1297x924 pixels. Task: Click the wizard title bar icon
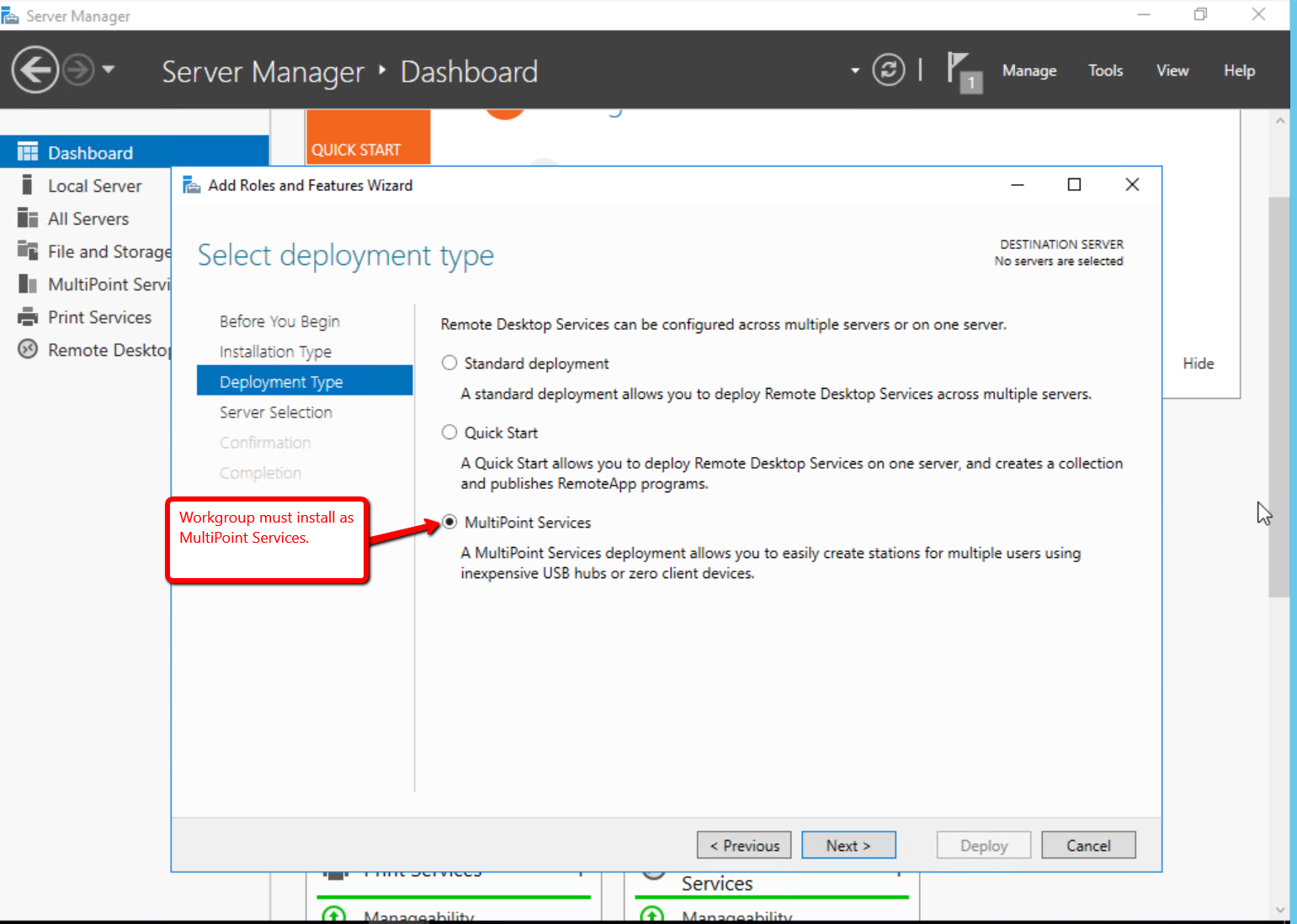tap(191, 185)
